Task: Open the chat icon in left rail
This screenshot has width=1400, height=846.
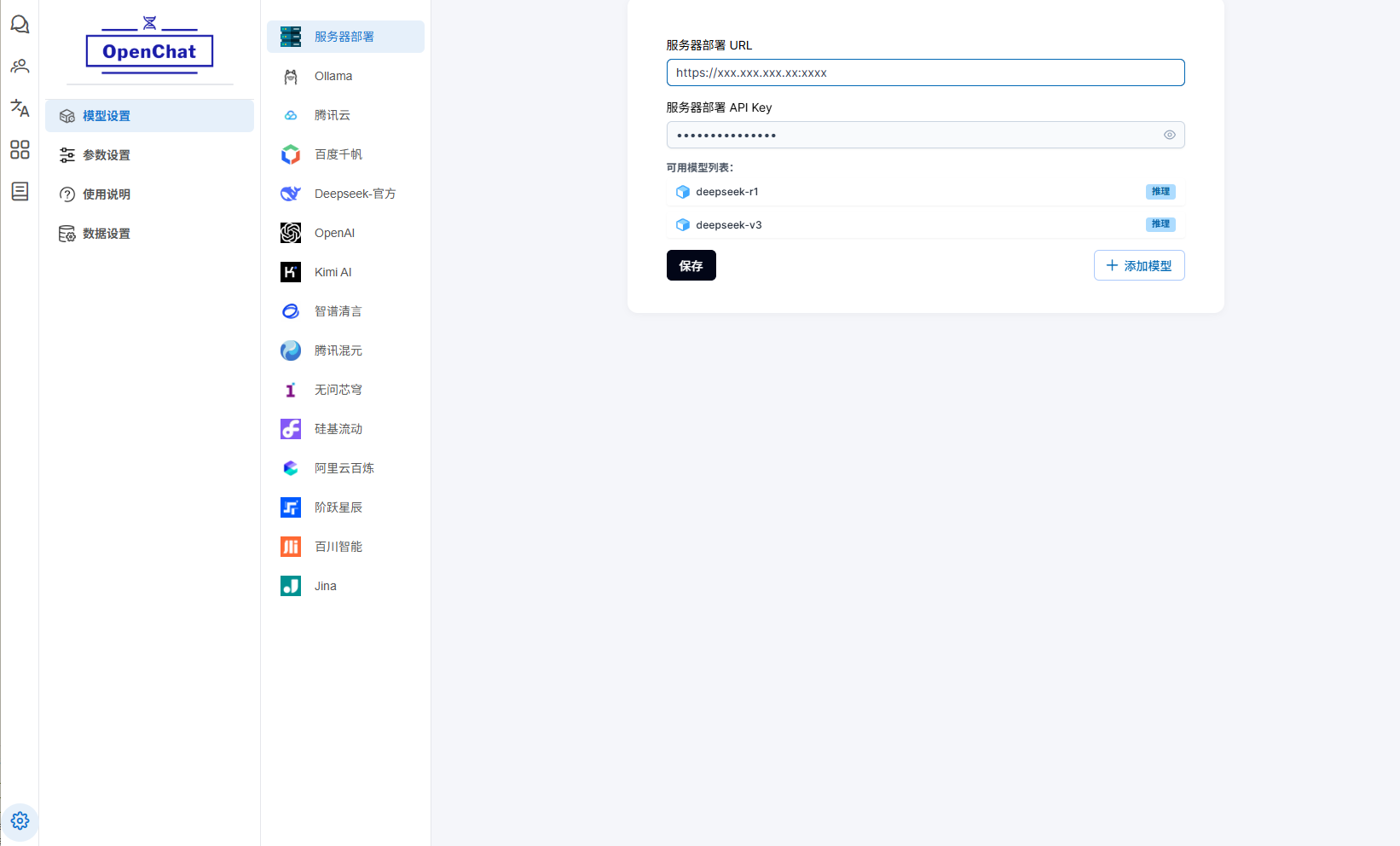Action: (20, 25)
